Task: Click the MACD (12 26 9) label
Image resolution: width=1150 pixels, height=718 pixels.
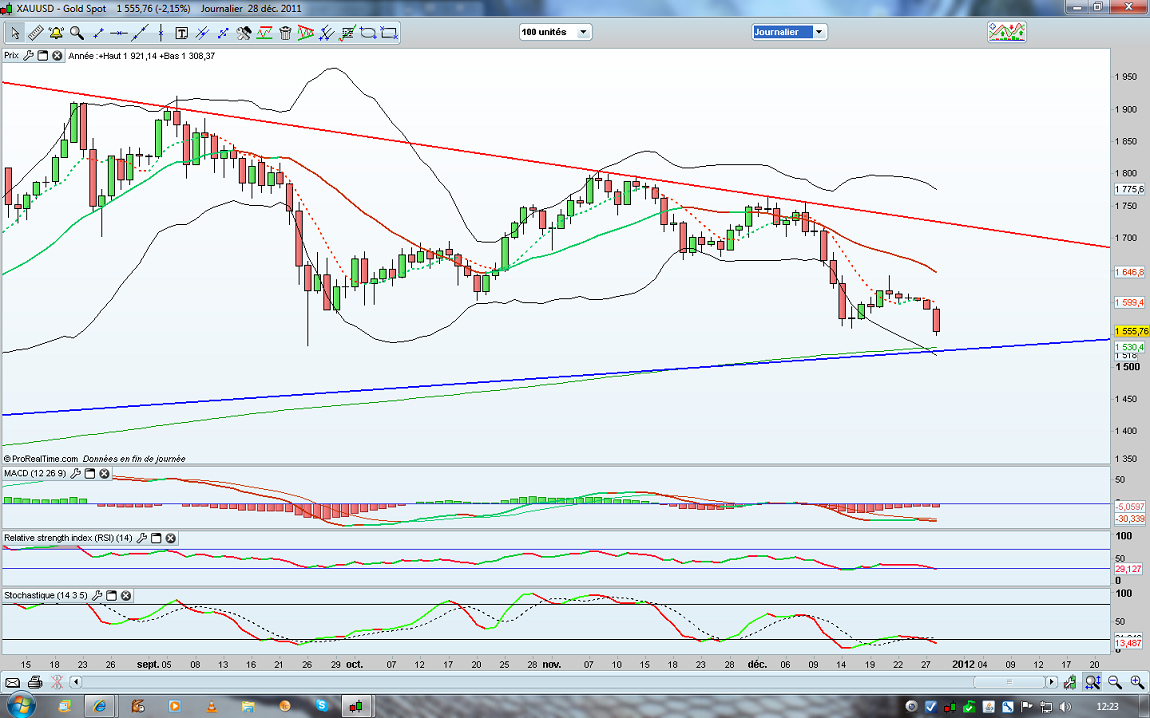Action: pyautogui.click(x=35, y=474)
